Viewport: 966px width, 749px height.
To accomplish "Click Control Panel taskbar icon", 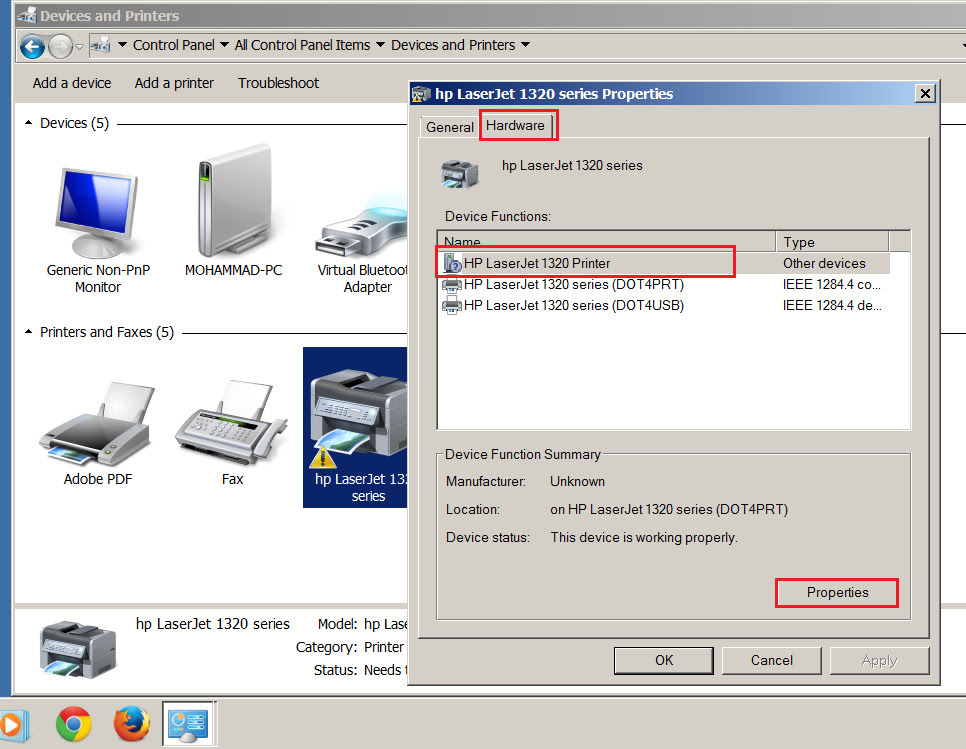I will (189, 724).
